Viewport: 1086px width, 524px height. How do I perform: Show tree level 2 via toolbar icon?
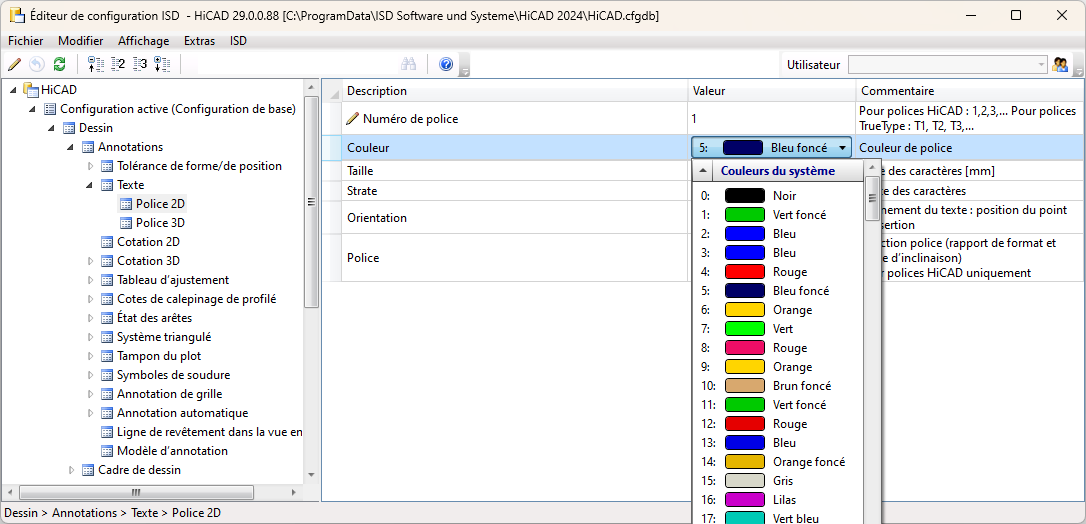coord(118,64)
